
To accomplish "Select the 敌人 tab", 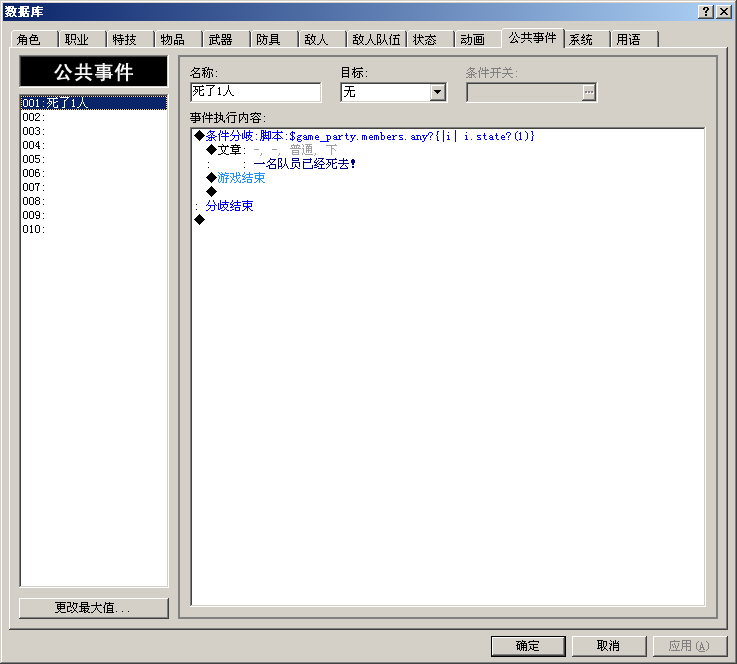I will [x=321, y=39].
